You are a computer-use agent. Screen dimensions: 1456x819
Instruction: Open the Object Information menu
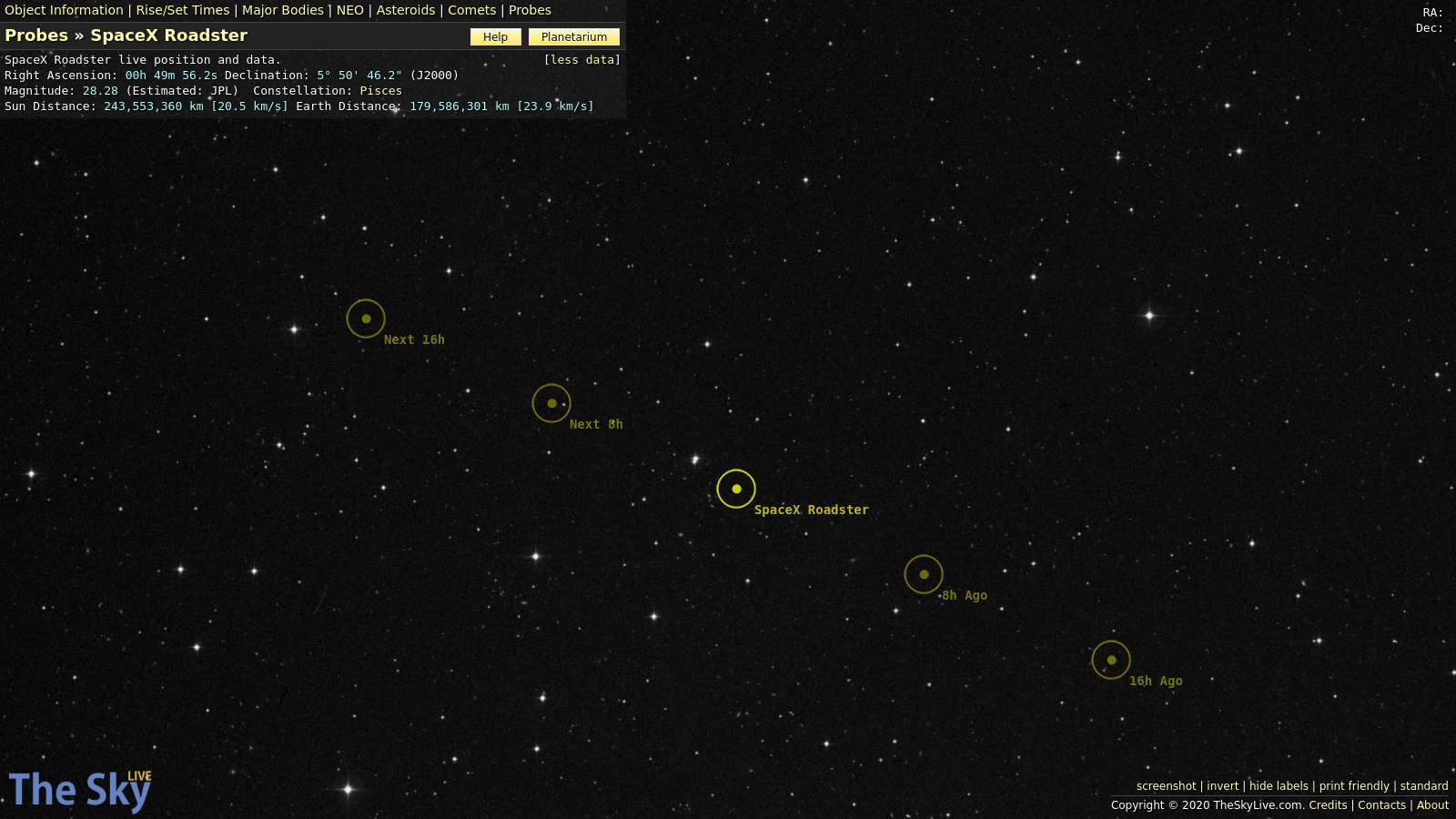[64, 10]
